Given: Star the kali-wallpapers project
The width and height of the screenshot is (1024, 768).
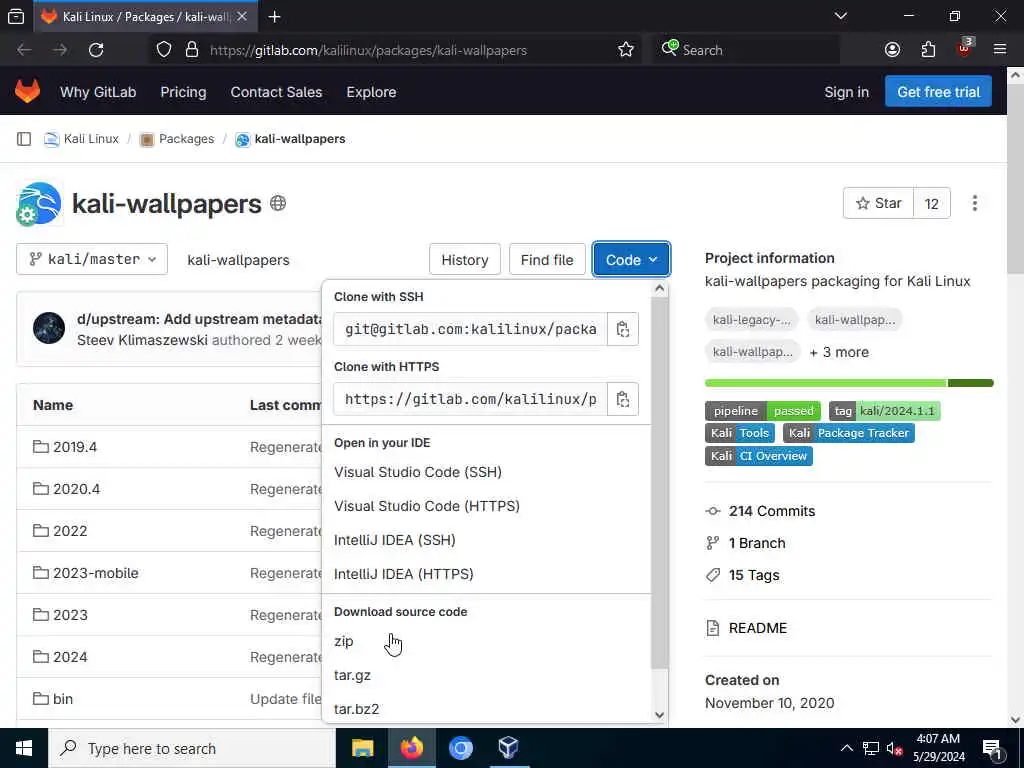Looking at the screenshot, I should pyautogui.click(x=878, y=203).
